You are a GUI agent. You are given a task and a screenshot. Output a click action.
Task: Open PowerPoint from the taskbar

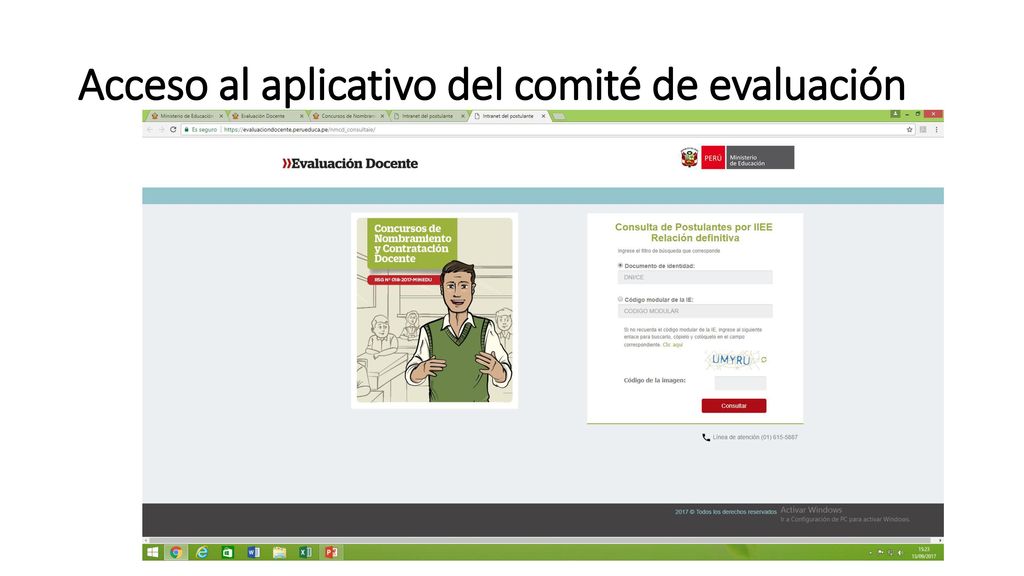click(331, 552)
